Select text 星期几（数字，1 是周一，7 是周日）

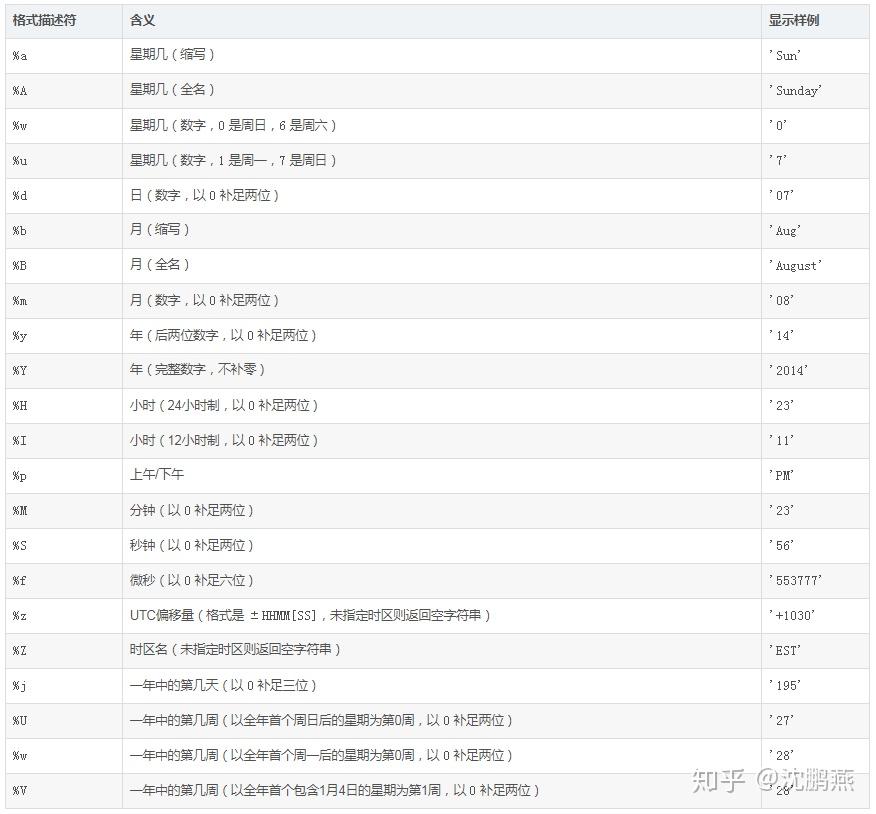click(232, 160)
